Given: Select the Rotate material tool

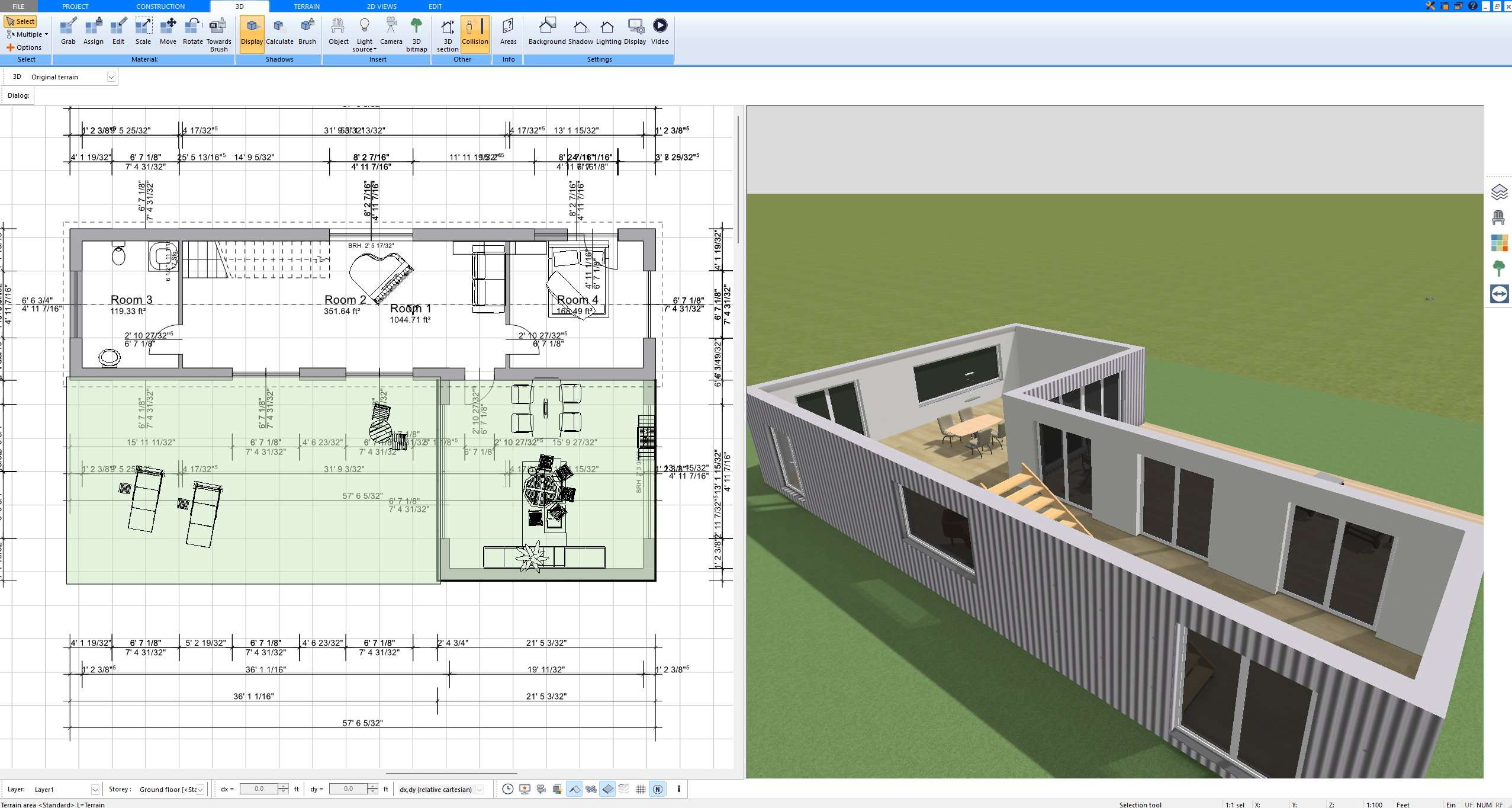Looking at the screenshot, I should pyautogui.click(x=192, y=31).
